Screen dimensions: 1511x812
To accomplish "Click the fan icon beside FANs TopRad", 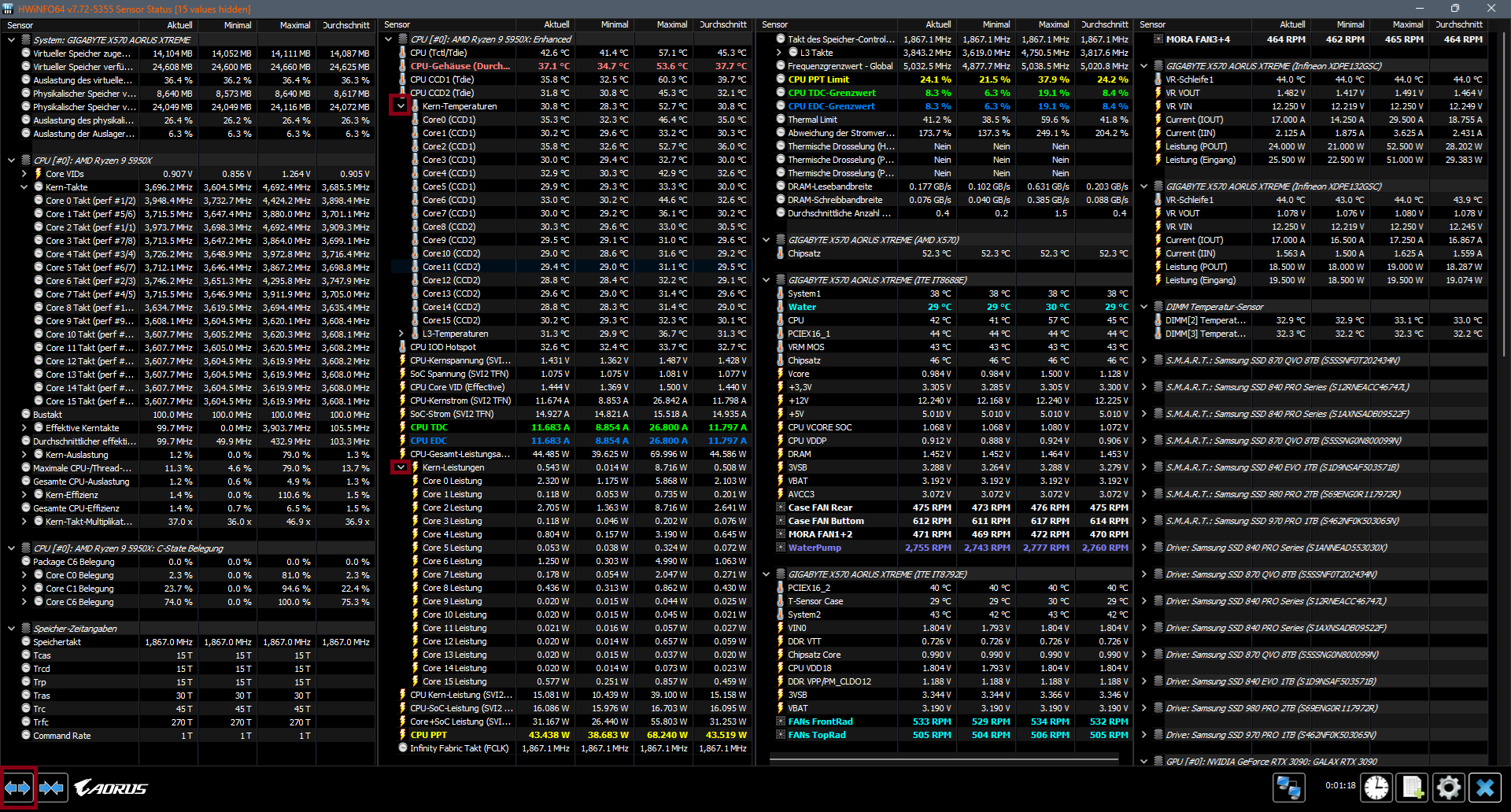I will click(x=781, y=735).
